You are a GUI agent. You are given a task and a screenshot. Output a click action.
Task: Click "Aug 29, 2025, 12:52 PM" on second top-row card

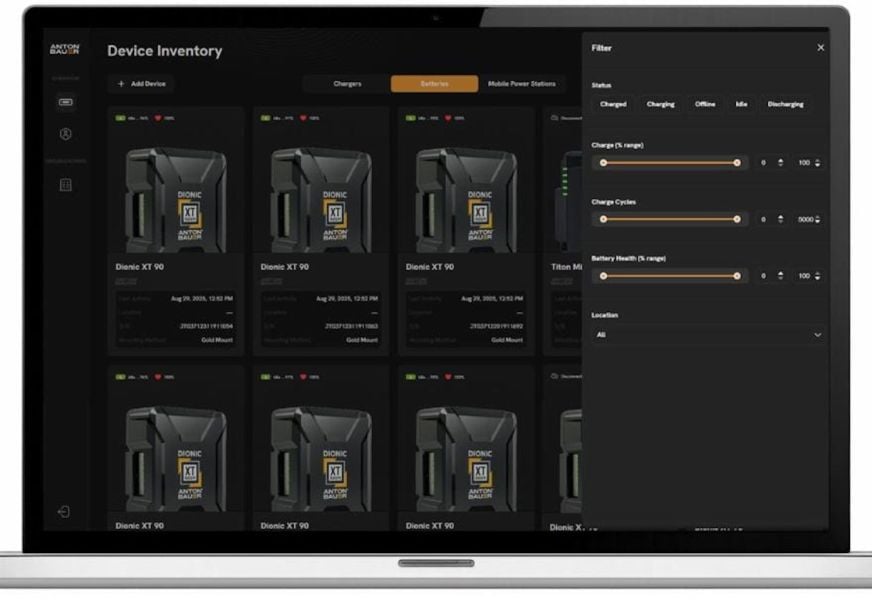click(347, 299)
